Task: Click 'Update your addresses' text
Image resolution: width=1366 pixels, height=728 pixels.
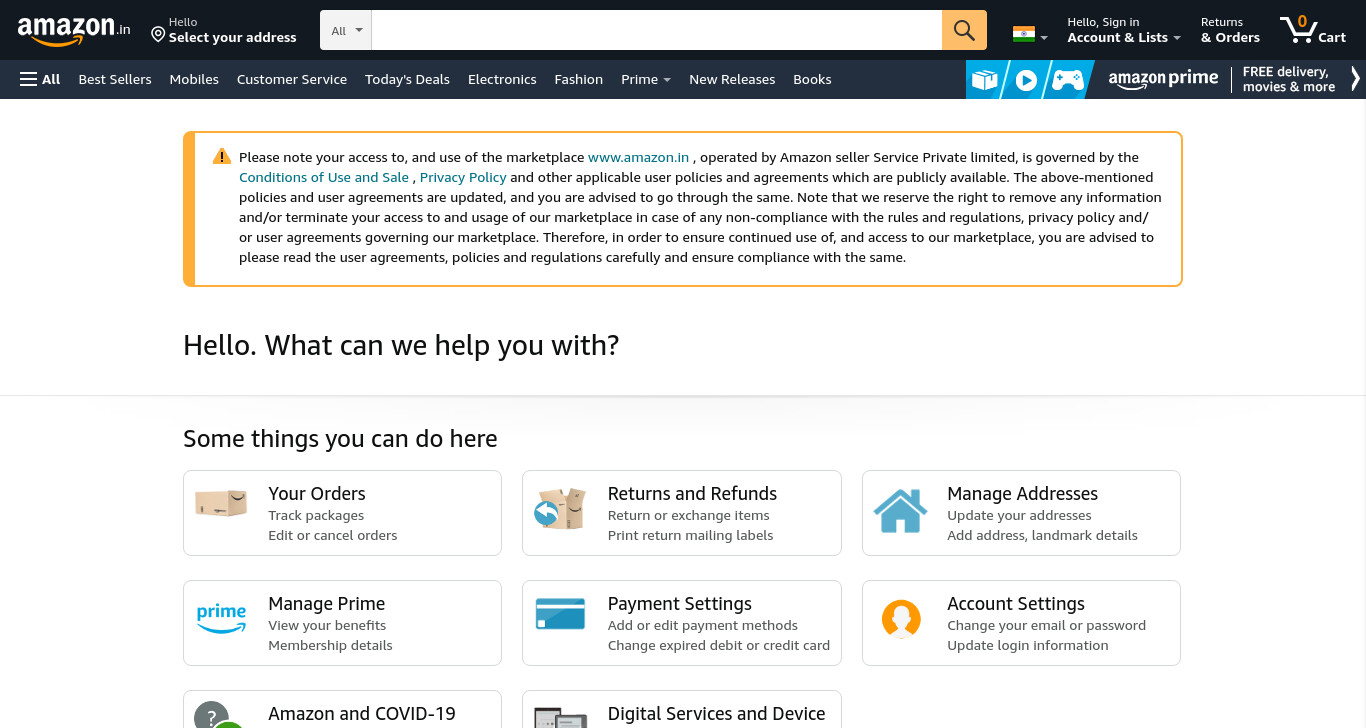Action: [x=1019, y=516]
